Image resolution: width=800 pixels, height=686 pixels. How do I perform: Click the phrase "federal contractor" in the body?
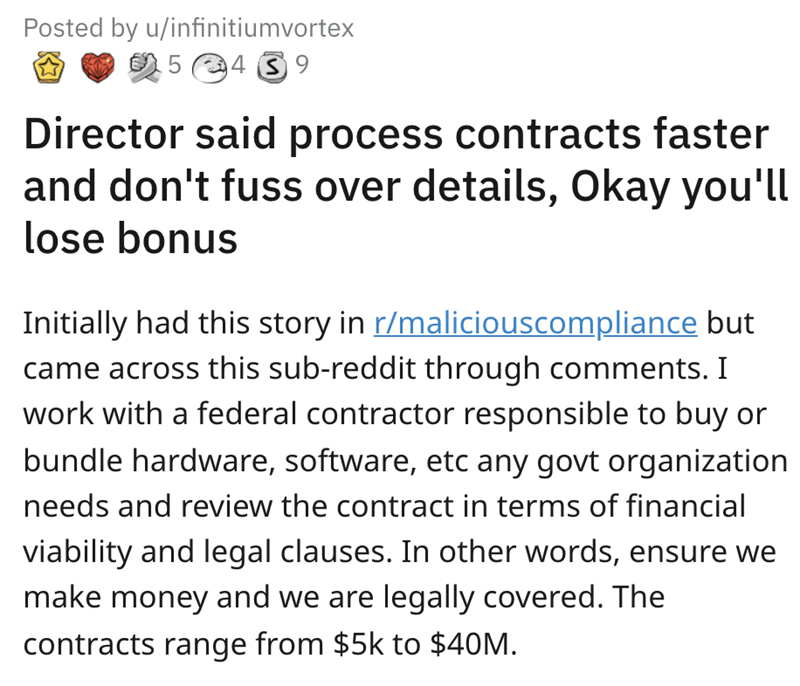pos(264,416)
